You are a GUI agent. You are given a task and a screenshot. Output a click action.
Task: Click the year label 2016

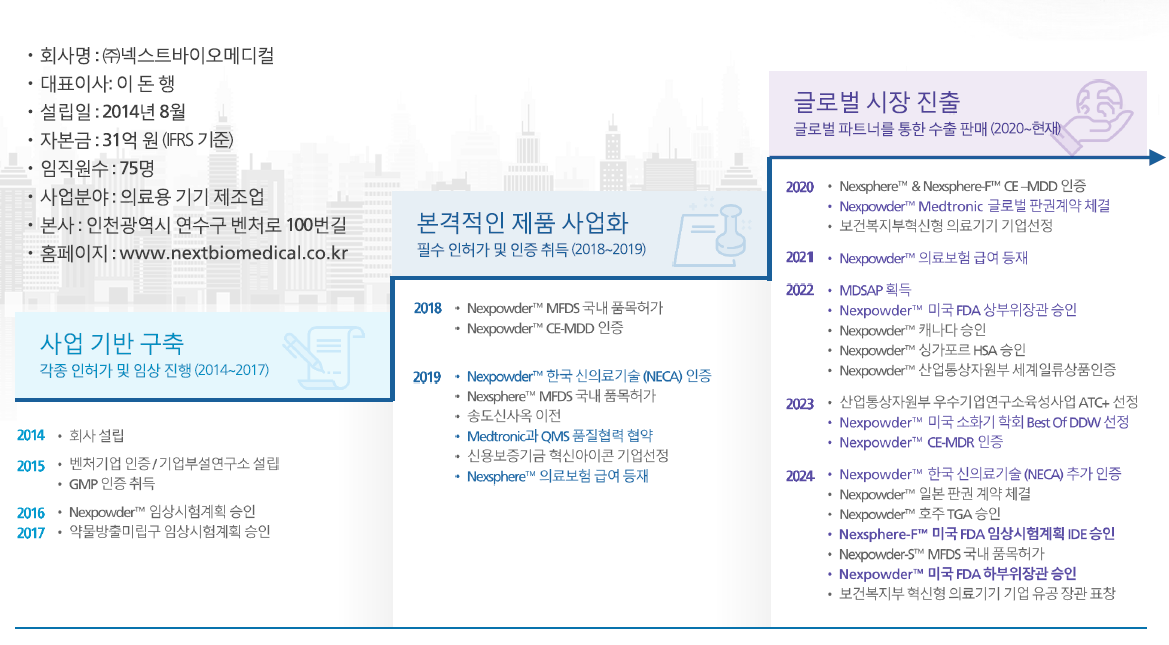tap(31, 513)
